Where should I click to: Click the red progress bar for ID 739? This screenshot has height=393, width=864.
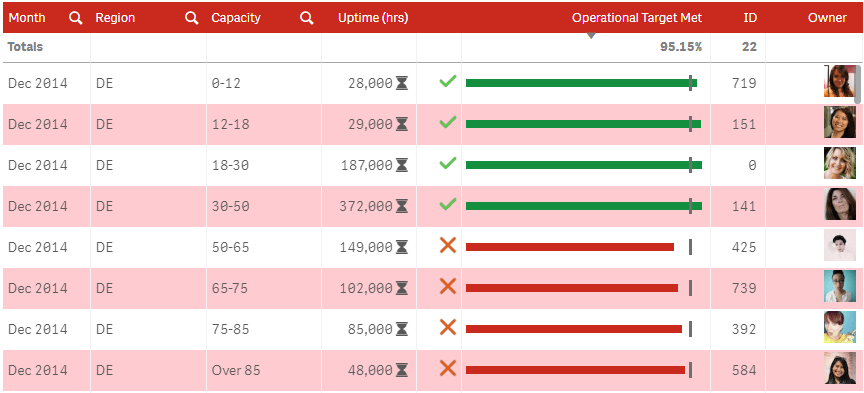pos(572,288)
